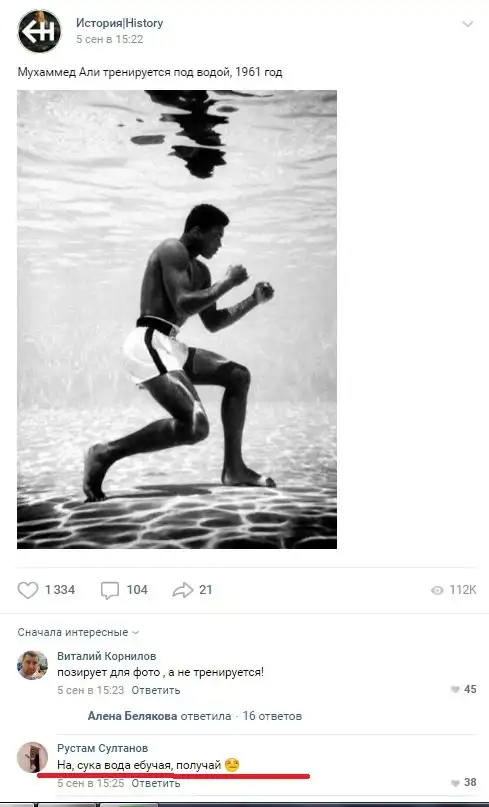This screenshot has height=807, width=489.
Task: Like Рустам Султанов's comment heart
Action: (455, 783)
